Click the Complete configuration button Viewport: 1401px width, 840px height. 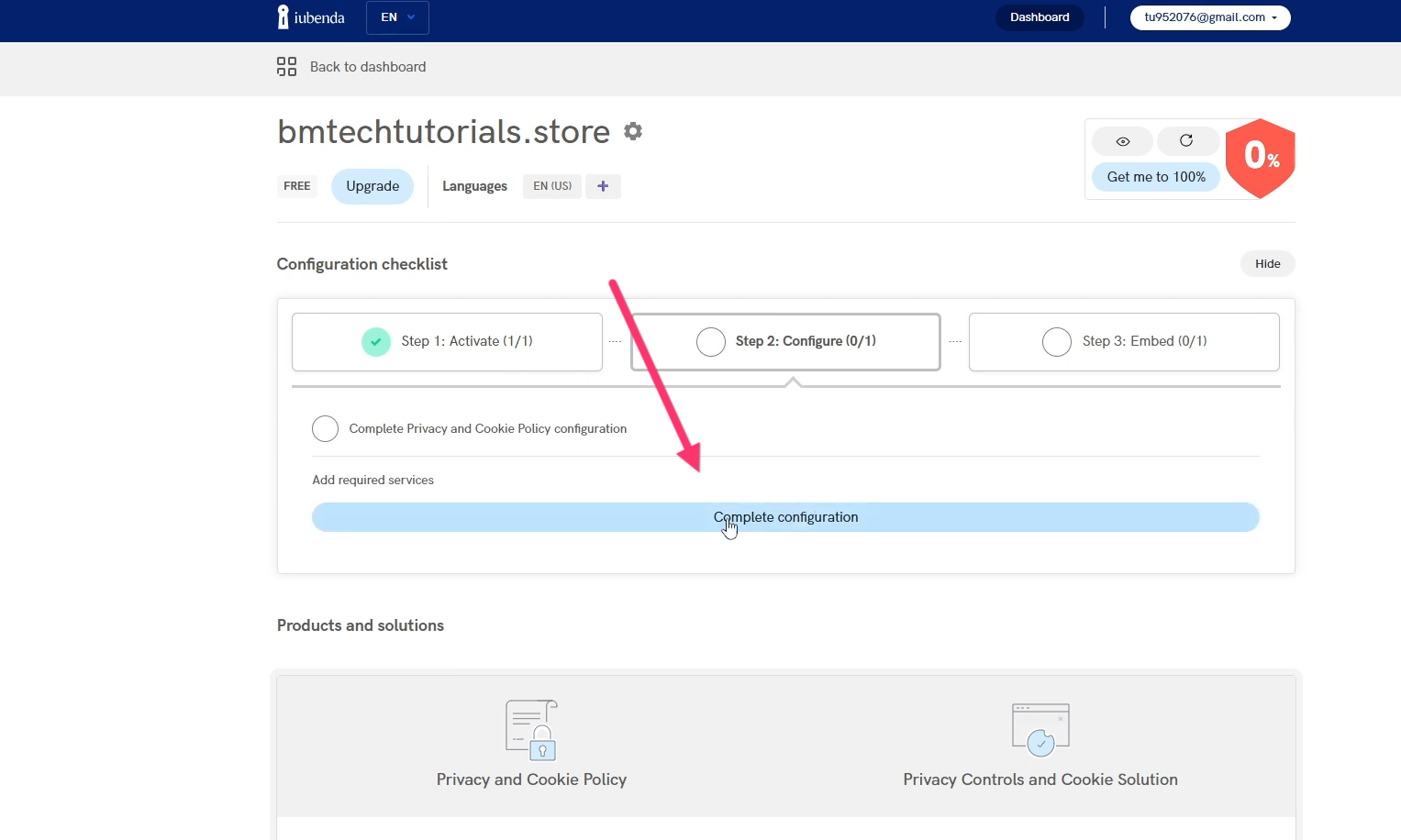(x=785, y=517)
